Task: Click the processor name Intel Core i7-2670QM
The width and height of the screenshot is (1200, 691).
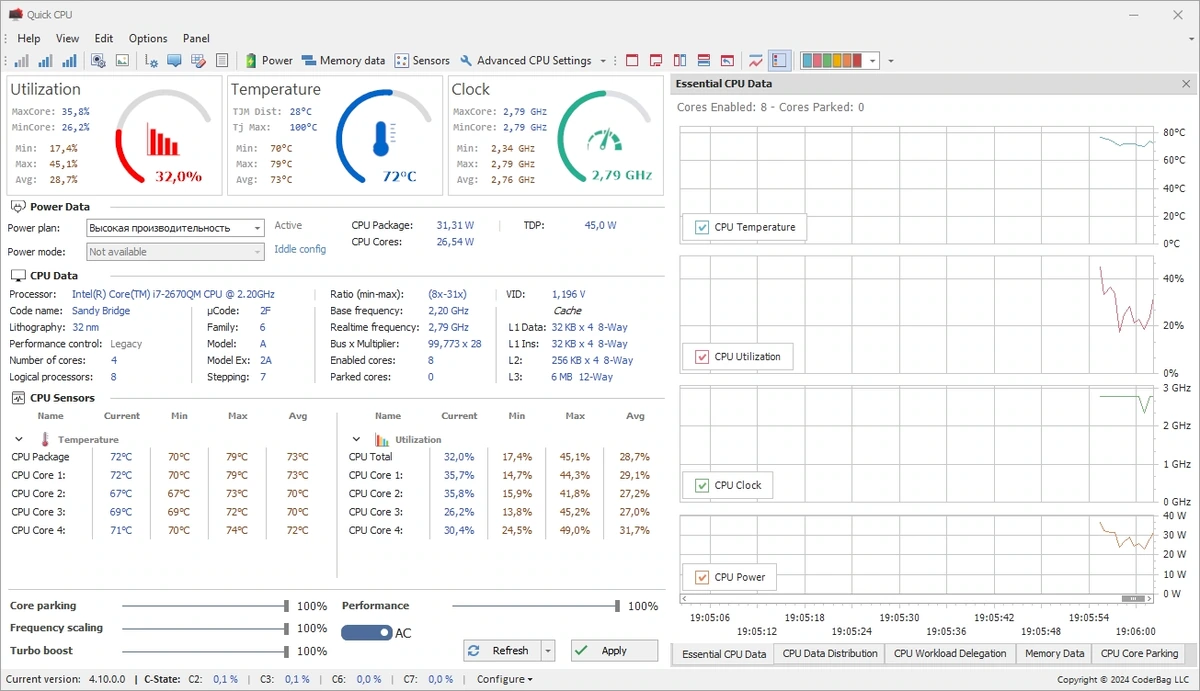Action: 173,295
